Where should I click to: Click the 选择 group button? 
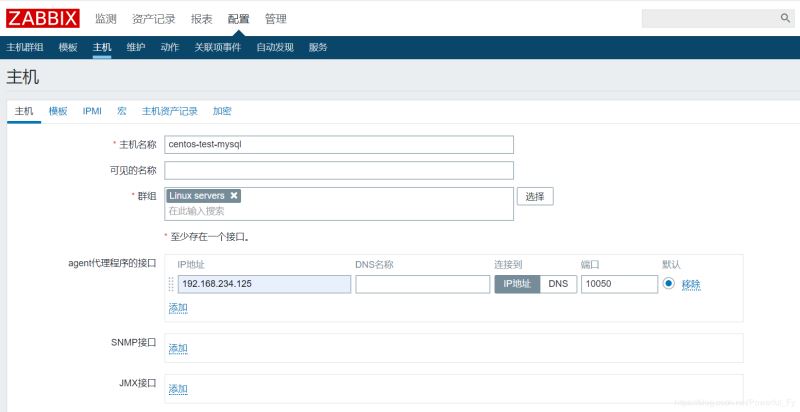click(535, 197)
